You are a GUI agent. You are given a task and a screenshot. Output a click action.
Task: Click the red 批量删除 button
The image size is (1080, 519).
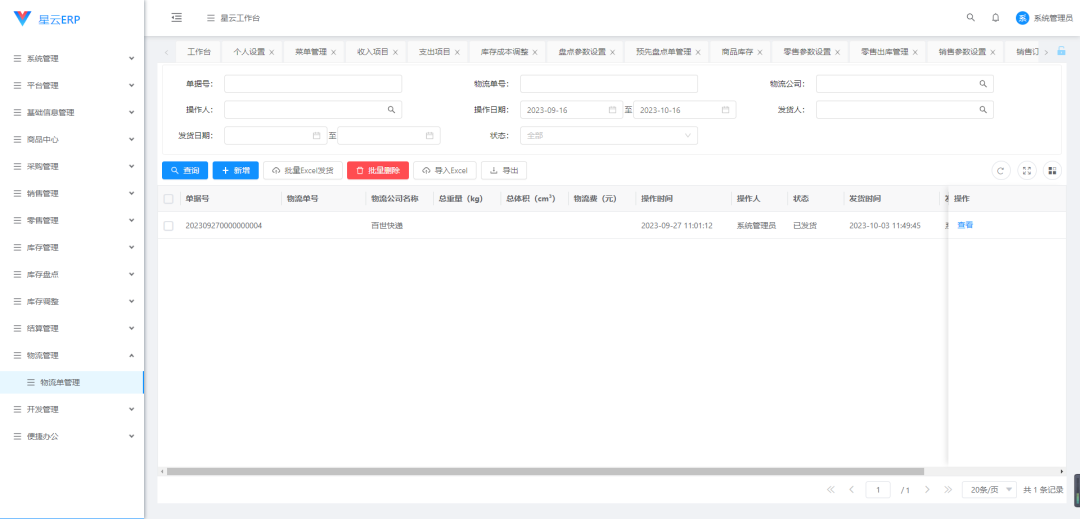click(377, 171)
